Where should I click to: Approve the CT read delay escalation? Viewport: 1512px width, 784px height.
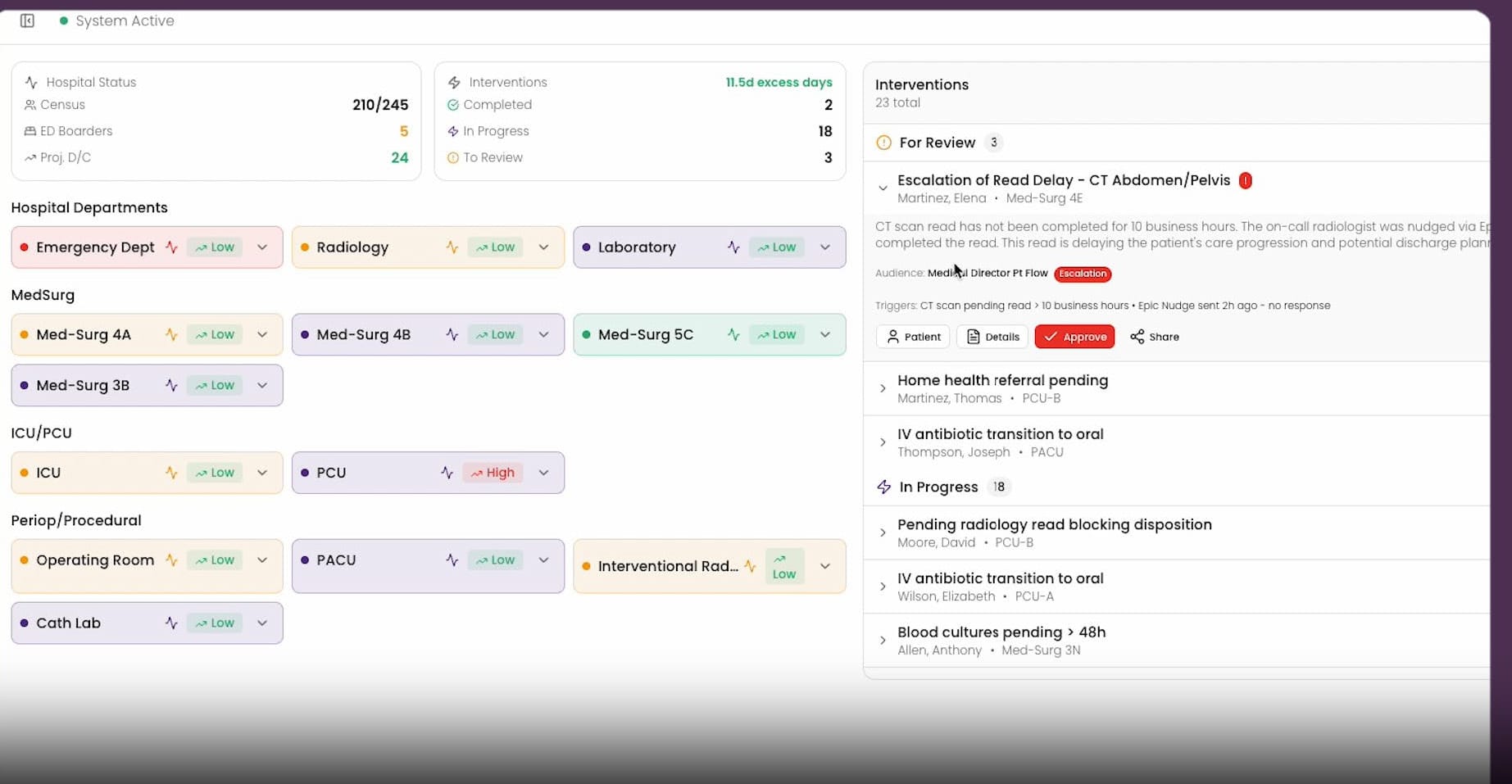pos(1074,337)
